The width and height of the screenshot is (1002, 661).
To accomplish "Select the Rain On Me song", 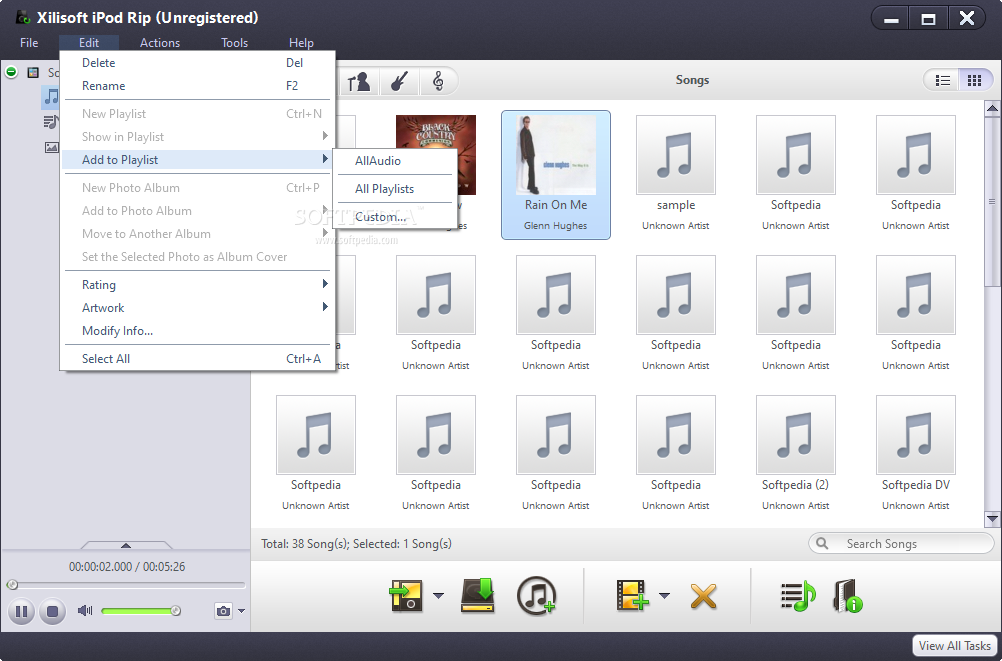I will [555, 175].
